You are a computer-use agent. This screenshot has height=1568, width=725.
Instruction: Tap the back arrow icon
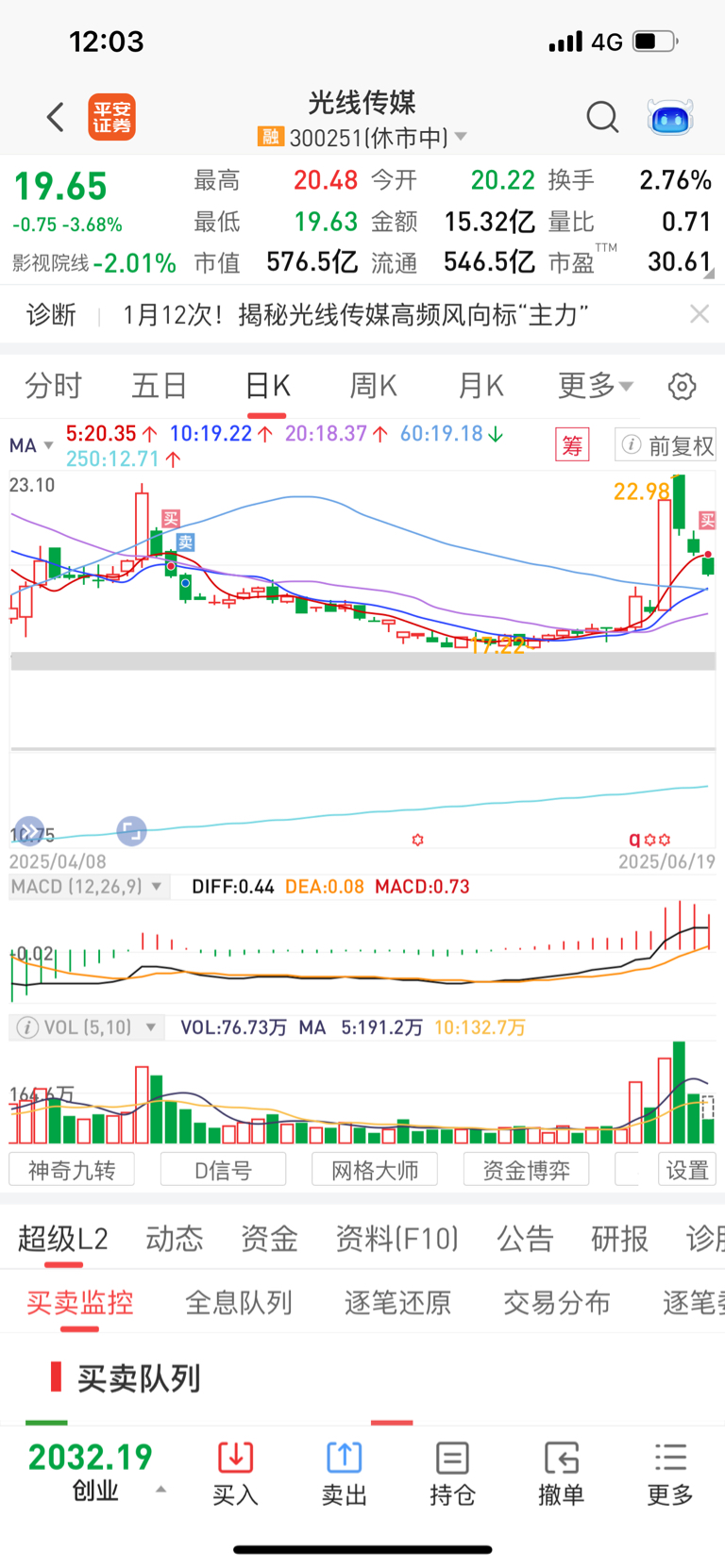[x=56, y=117]
